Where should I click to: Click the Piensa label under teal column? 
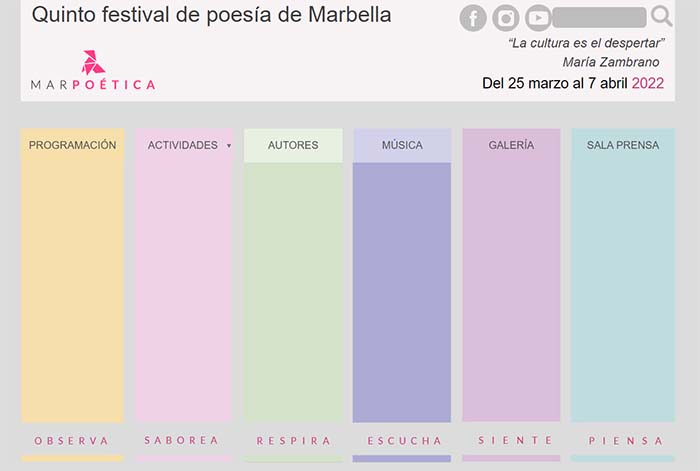(625, 441)
